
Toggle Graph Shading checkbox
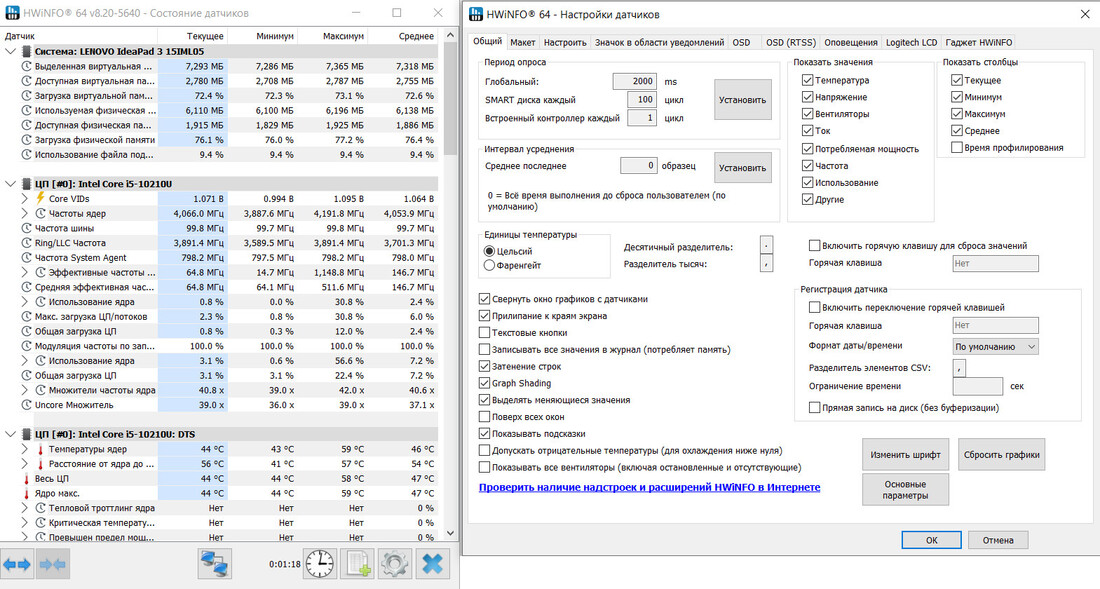click(x=484, y=383)
